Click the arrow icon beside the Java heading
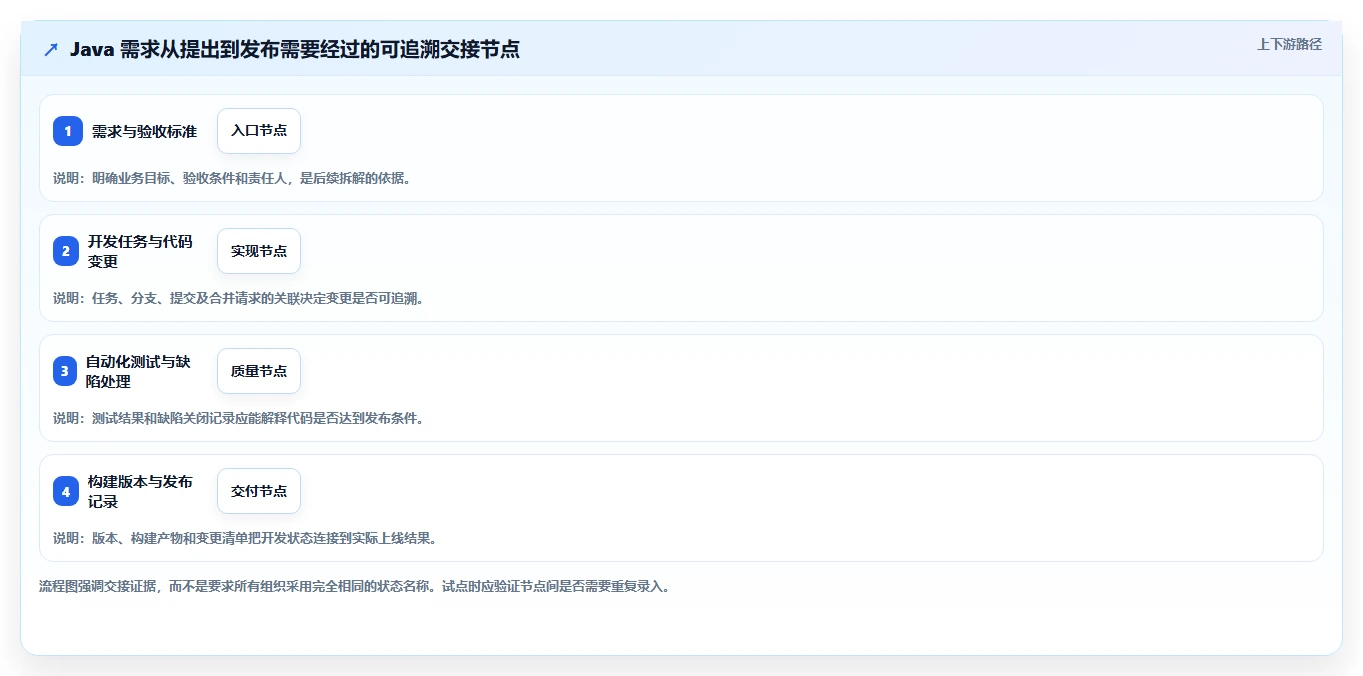Screen dimensions: 1363x676 click(x=51, y=49)
